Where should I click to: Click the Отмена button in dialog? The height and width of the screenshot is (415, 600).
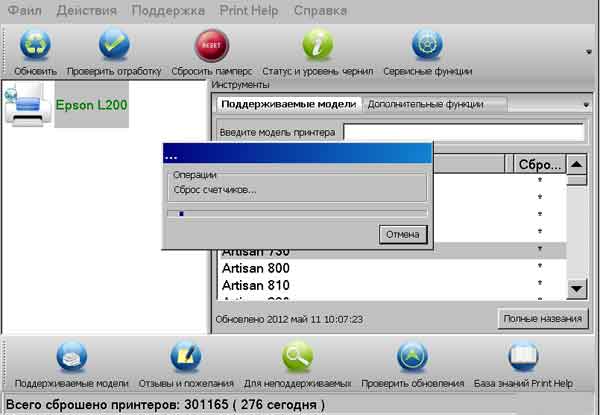404,234
